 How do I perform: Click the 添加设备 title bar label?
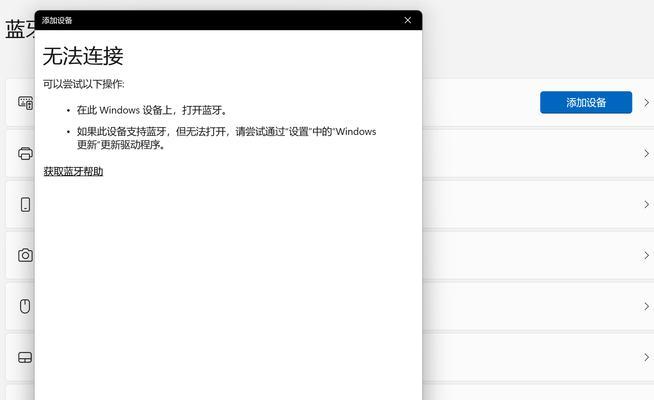57,20
